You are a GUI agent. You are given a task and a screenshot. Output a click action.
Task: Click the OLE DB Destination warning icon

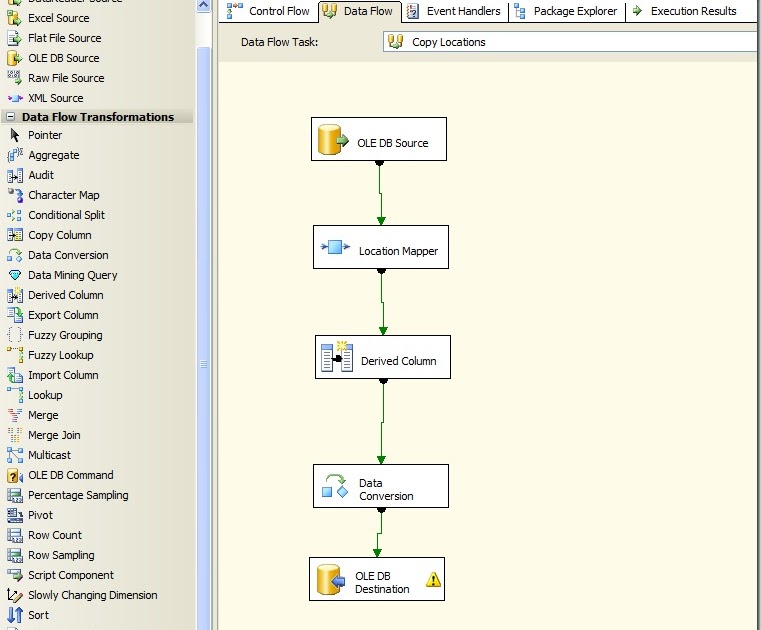(x=432, y=579)
